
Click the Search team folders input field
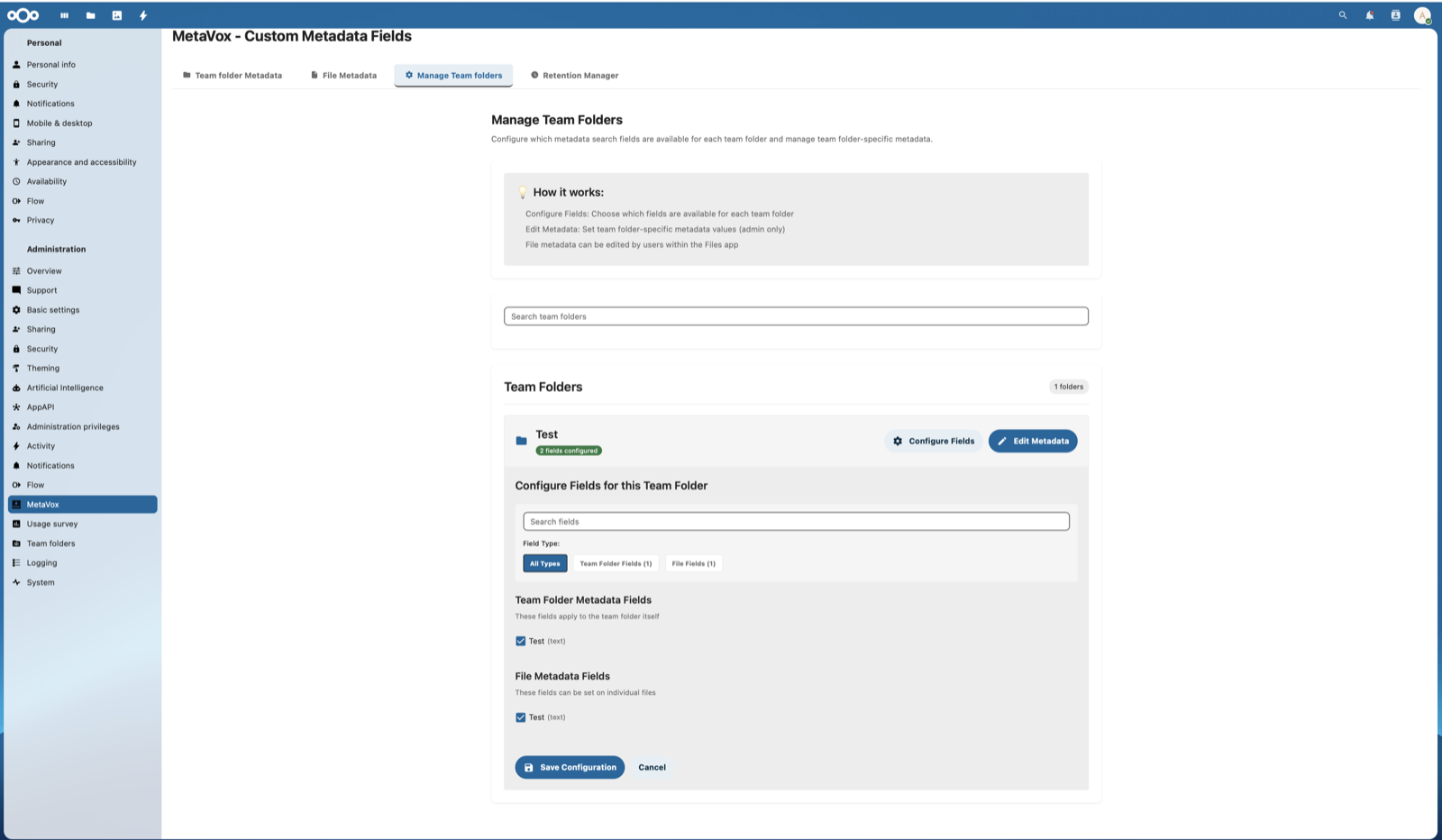point(796,316)
